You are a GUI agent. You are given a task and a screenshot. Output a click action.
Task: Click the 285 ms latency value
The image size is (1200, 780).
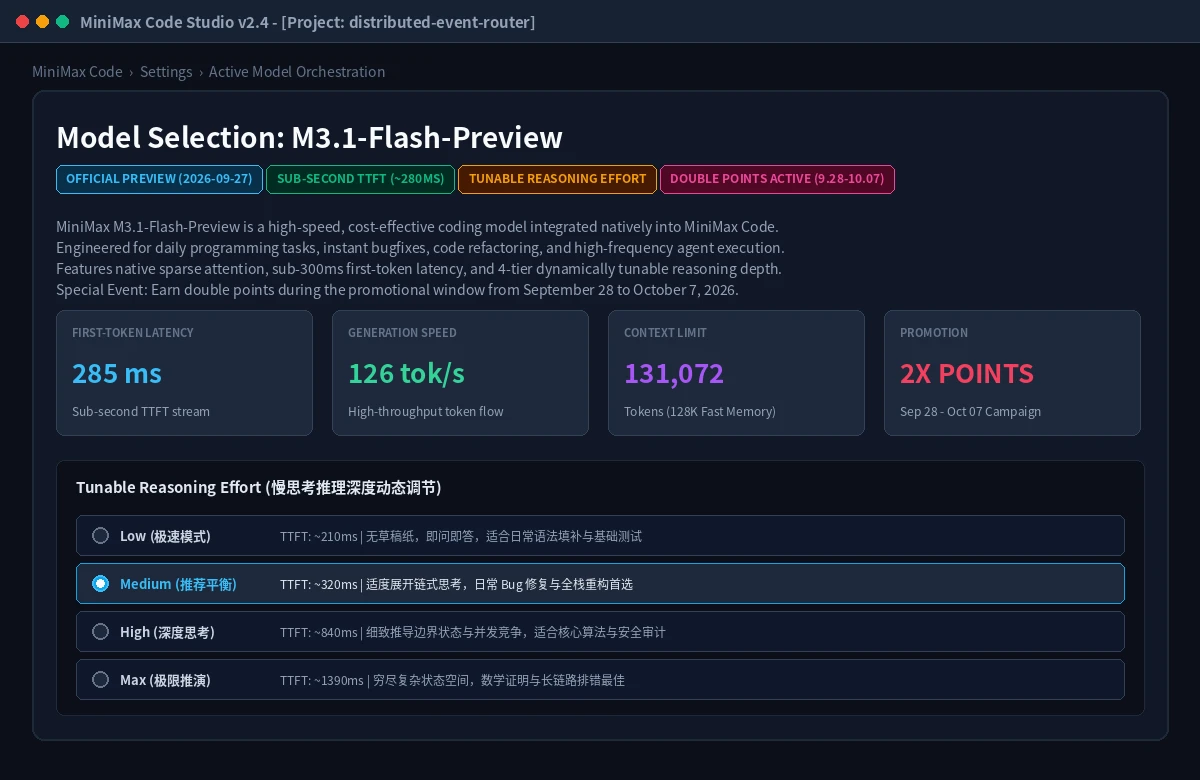click(x=117, y=373)
